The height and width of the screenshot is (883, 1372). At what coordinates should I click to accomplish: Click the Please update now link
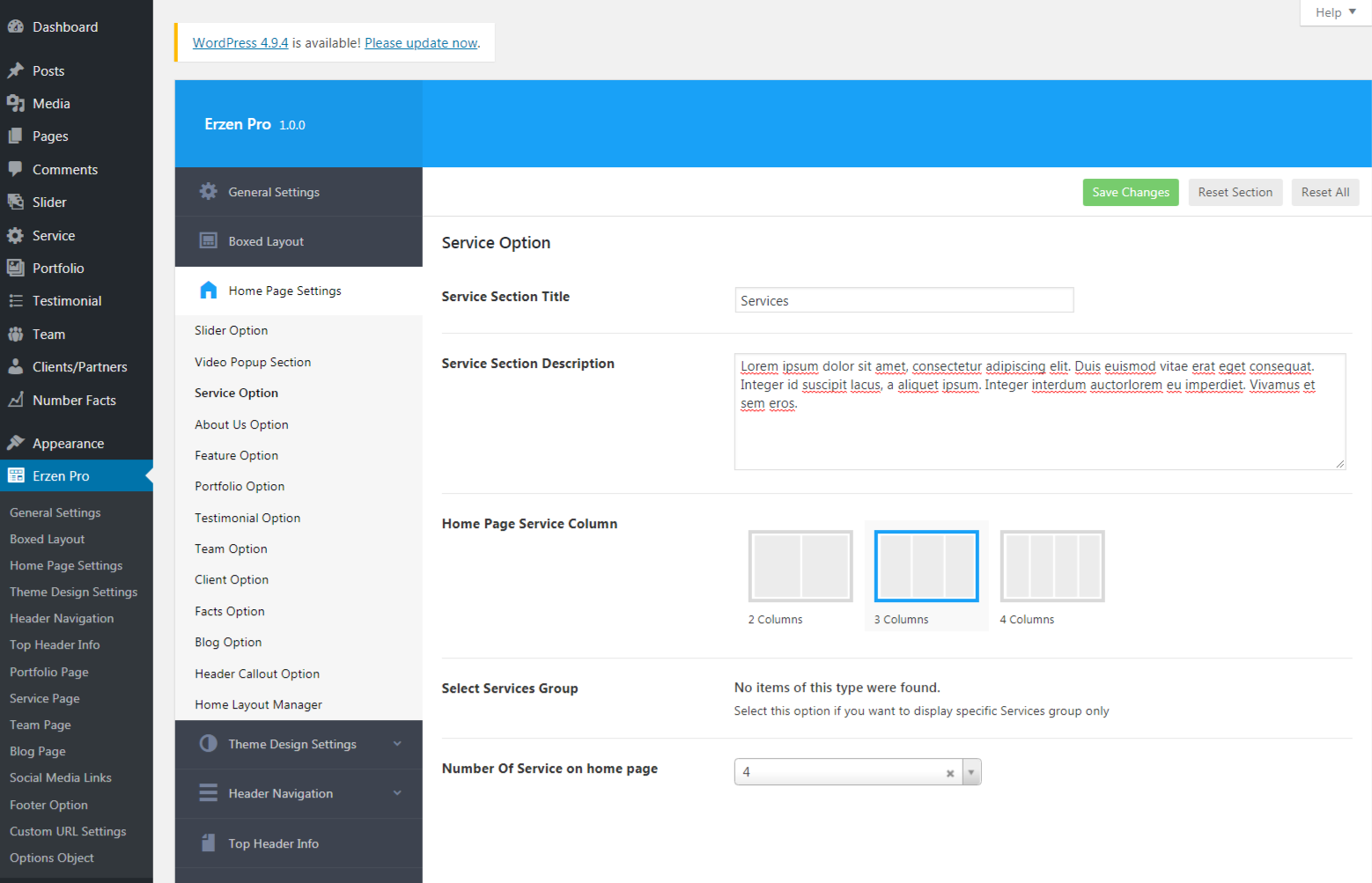421,42
